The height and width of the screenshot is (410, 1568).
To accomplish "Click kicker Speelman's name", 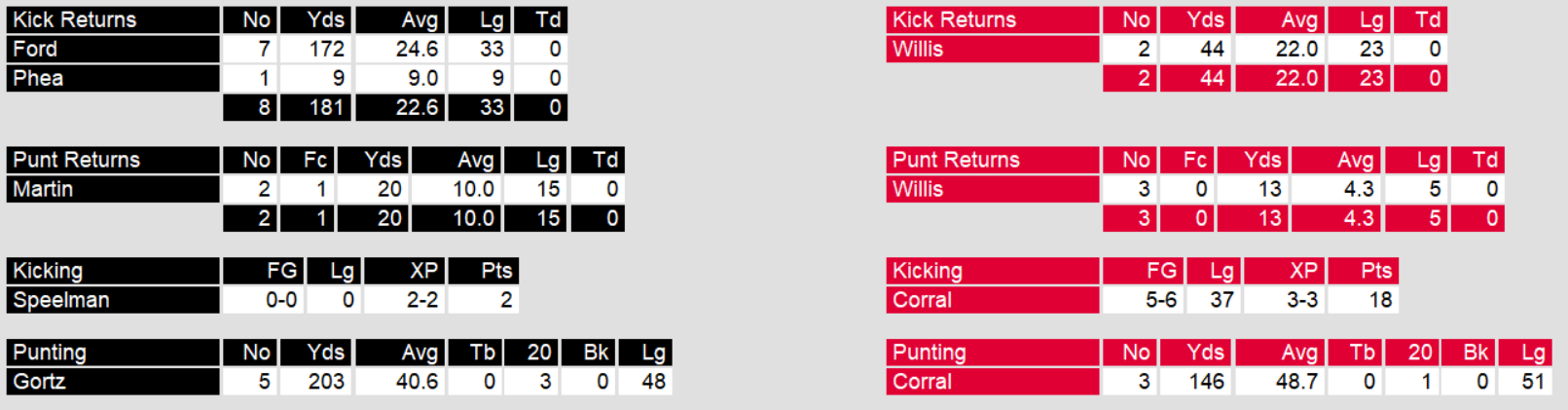I will pyautogui.click(x=60, y=300).
